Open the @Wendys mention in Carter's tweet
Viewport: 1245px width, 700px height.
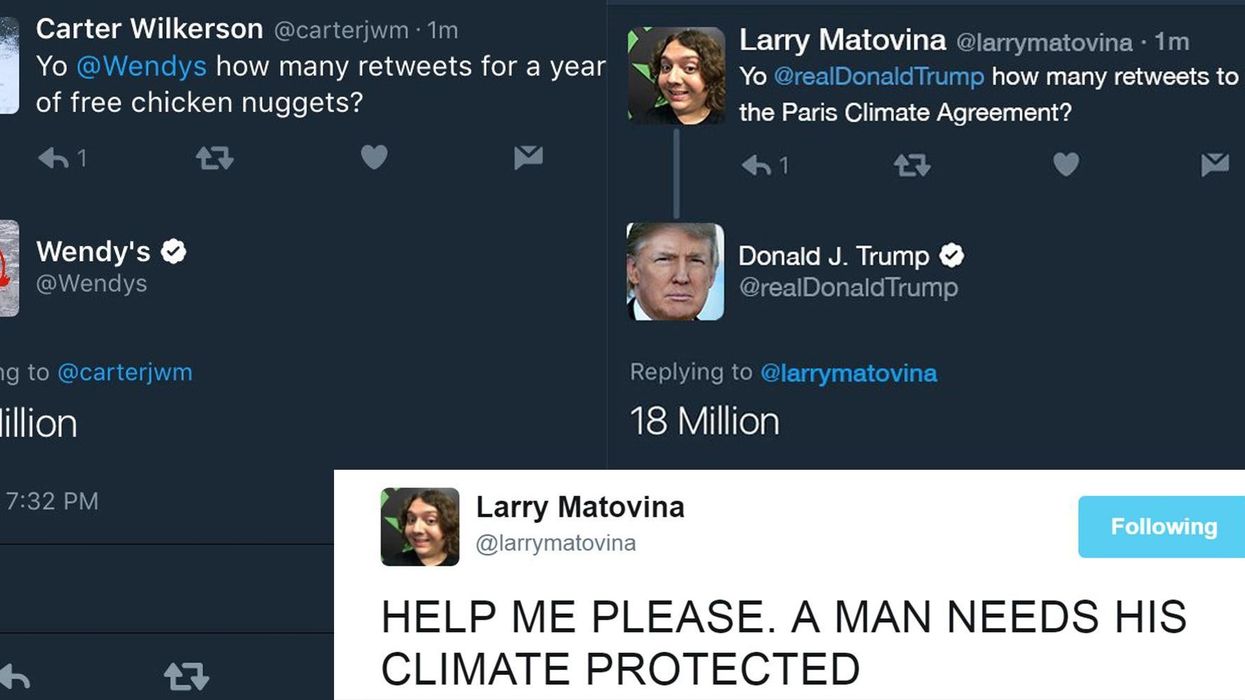141,67
